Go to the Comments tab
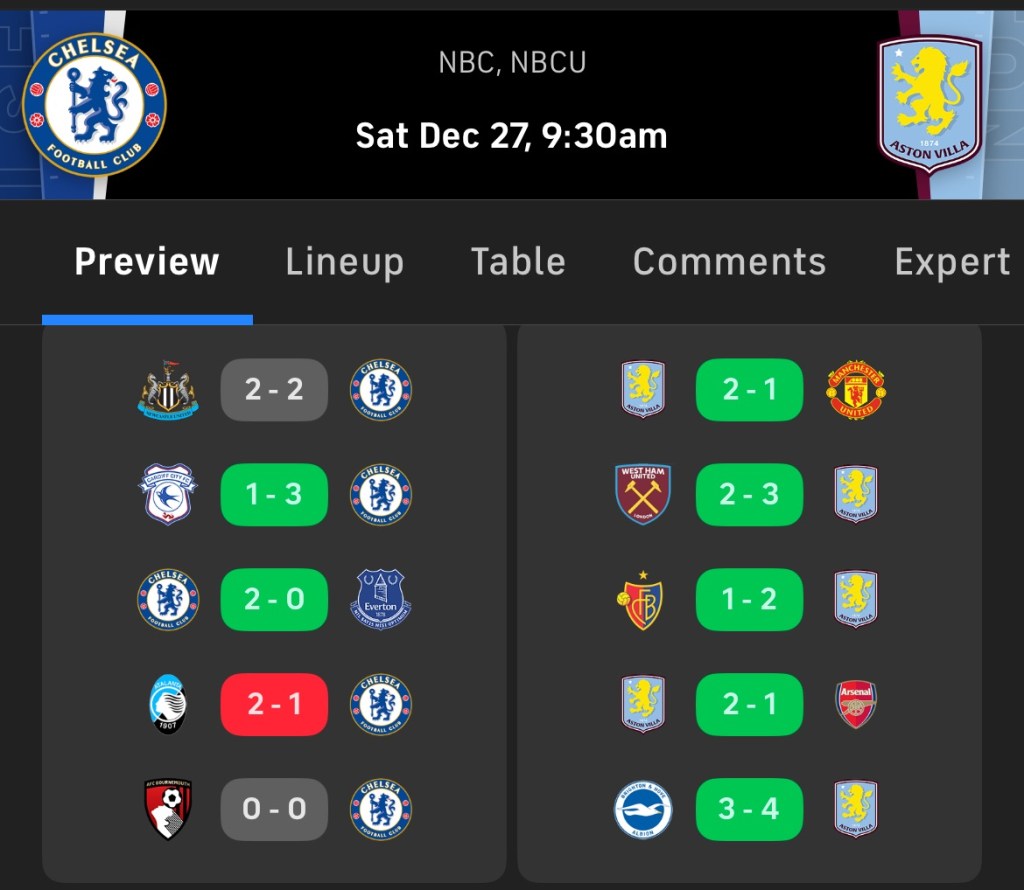 729,262
